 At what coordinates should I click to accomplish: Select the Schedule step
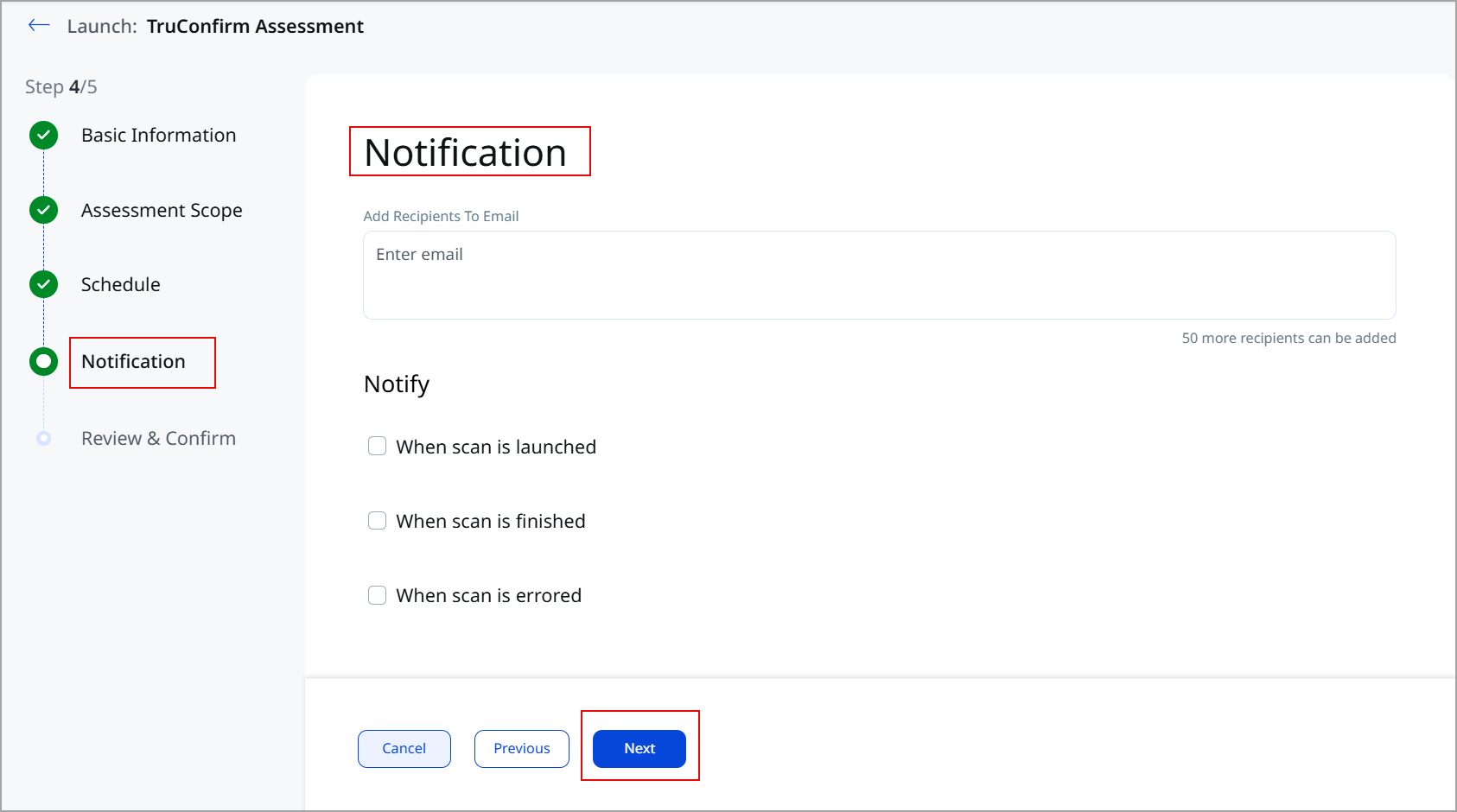coord(120,284)
